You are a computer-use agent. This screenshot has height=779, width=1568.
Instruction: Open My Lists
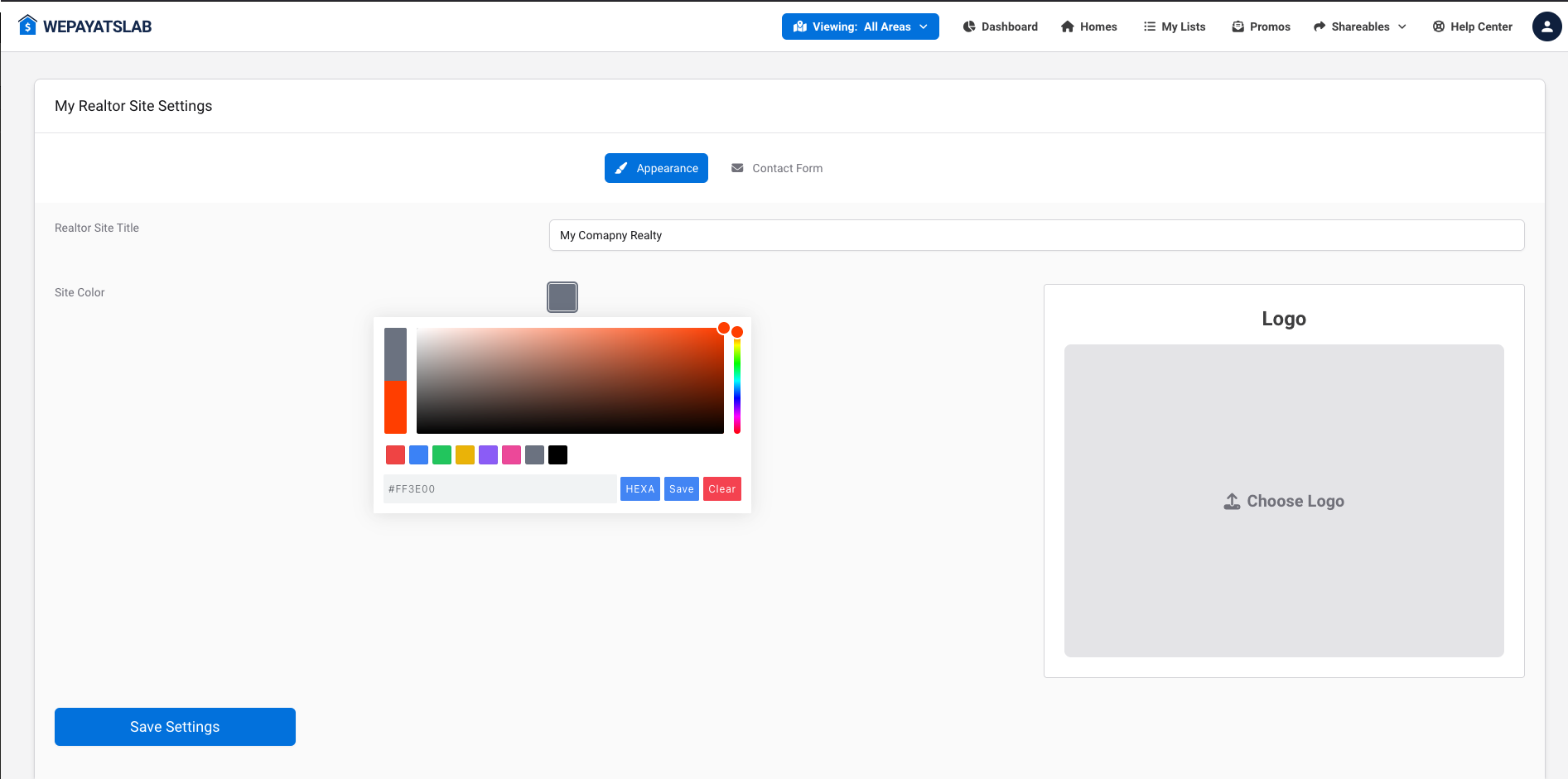(x=1175, y=26)
